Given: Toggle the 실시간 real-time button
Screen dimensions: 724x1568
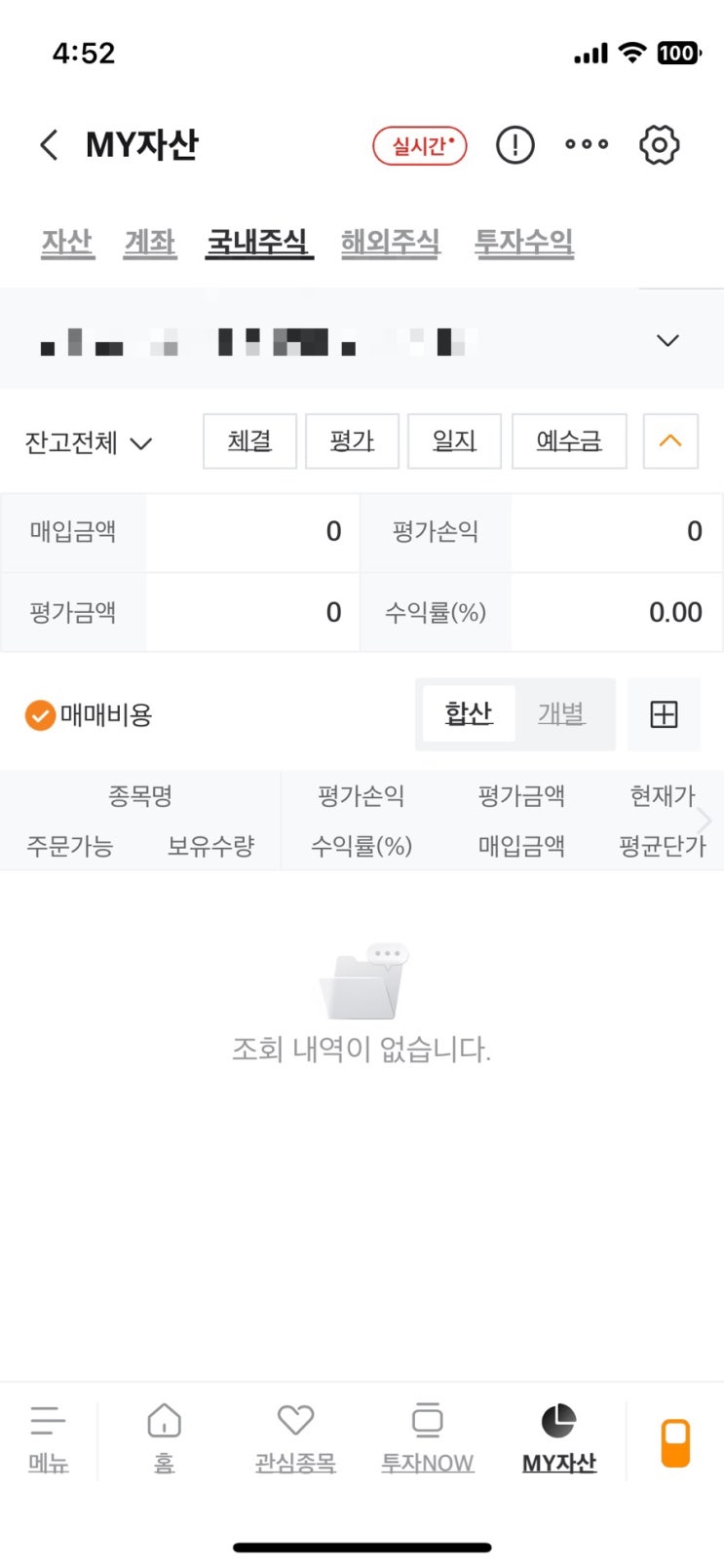Looking at the screenshot, I should 420,146.
